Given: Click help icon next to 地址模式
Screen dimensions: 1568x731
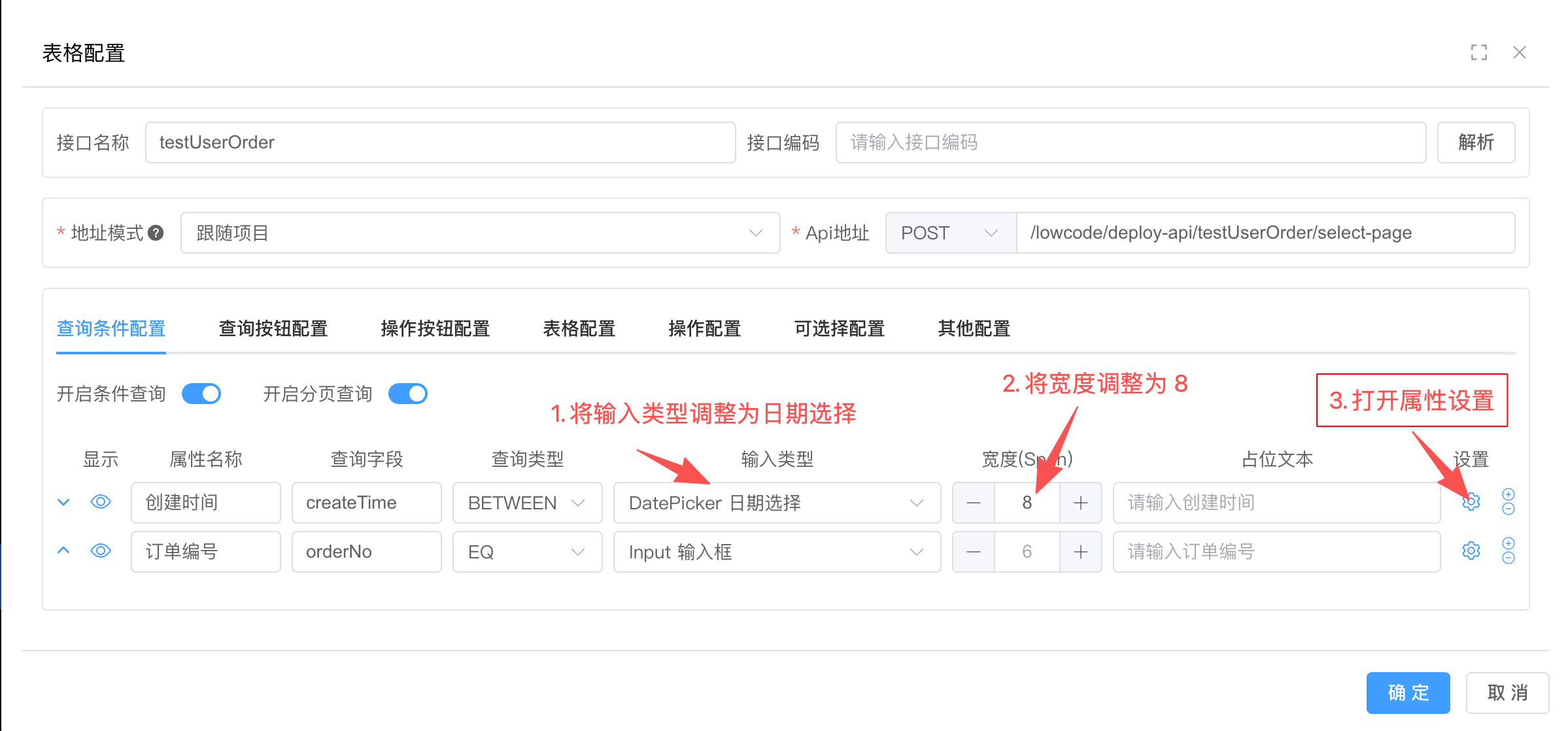Looking at the screenshot, I should [156, 233].
